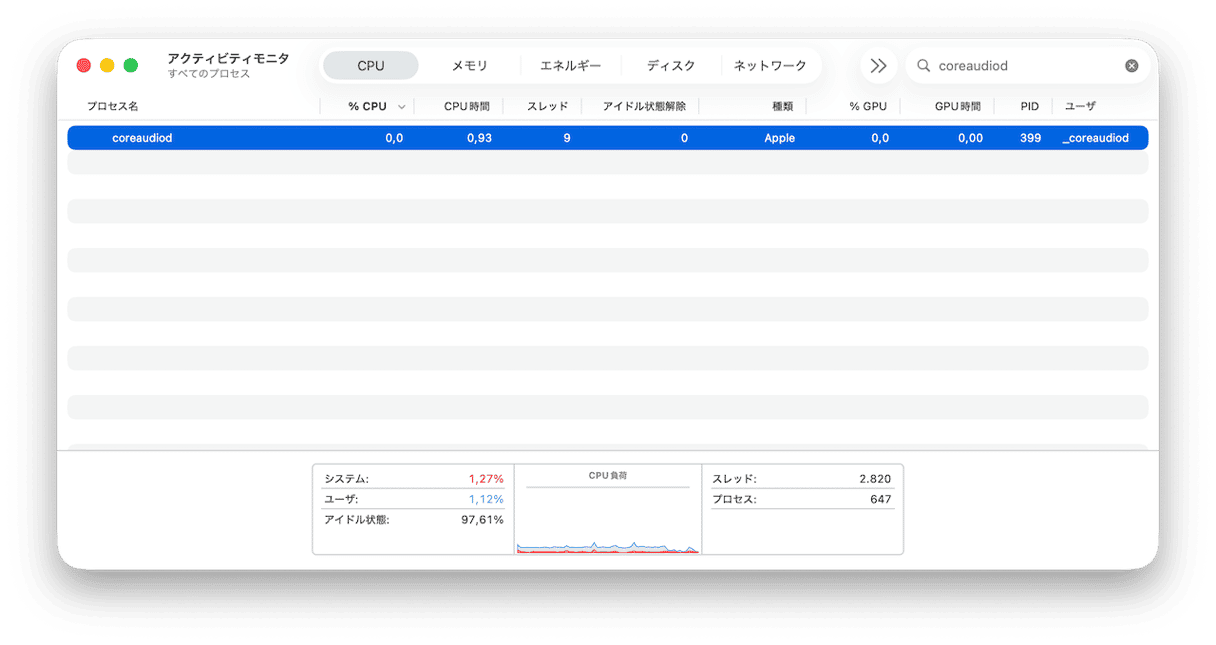Switch to the エネルギー tab
1216x645 pixels.
coord(570,66)
